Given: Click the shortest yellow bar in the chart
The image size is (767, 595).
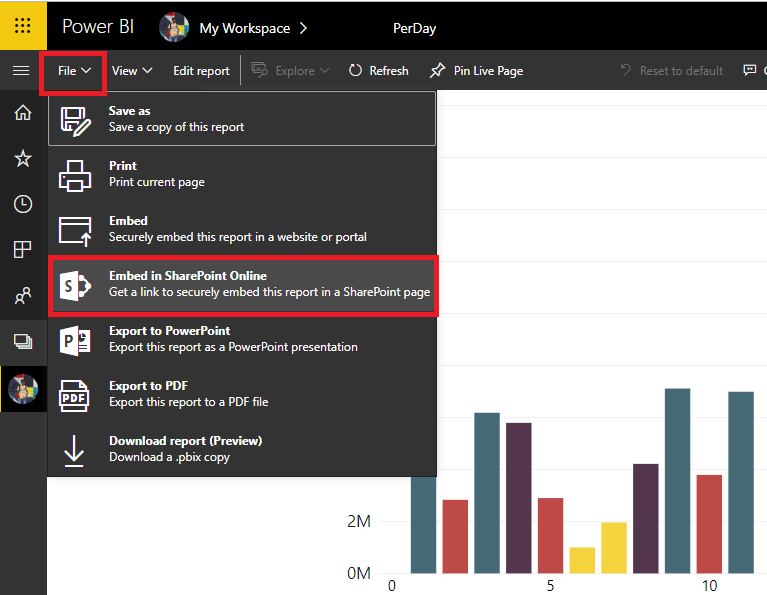Looking at the screenshot, I should pyautogui.click(x=582, y=560).
